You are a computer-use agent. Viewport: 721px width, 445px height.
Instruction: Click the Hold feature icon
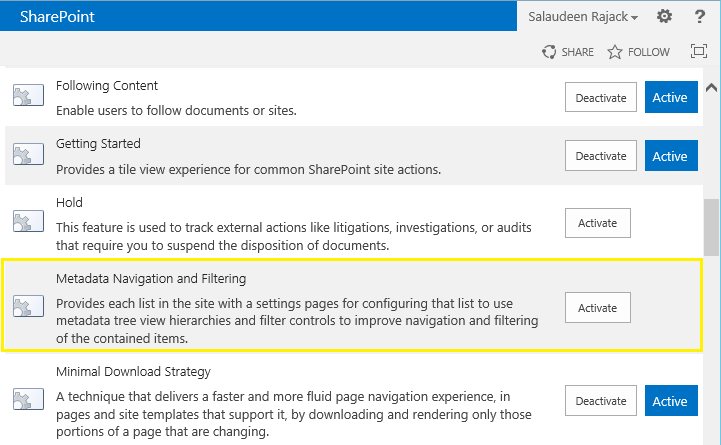point(28,222)
